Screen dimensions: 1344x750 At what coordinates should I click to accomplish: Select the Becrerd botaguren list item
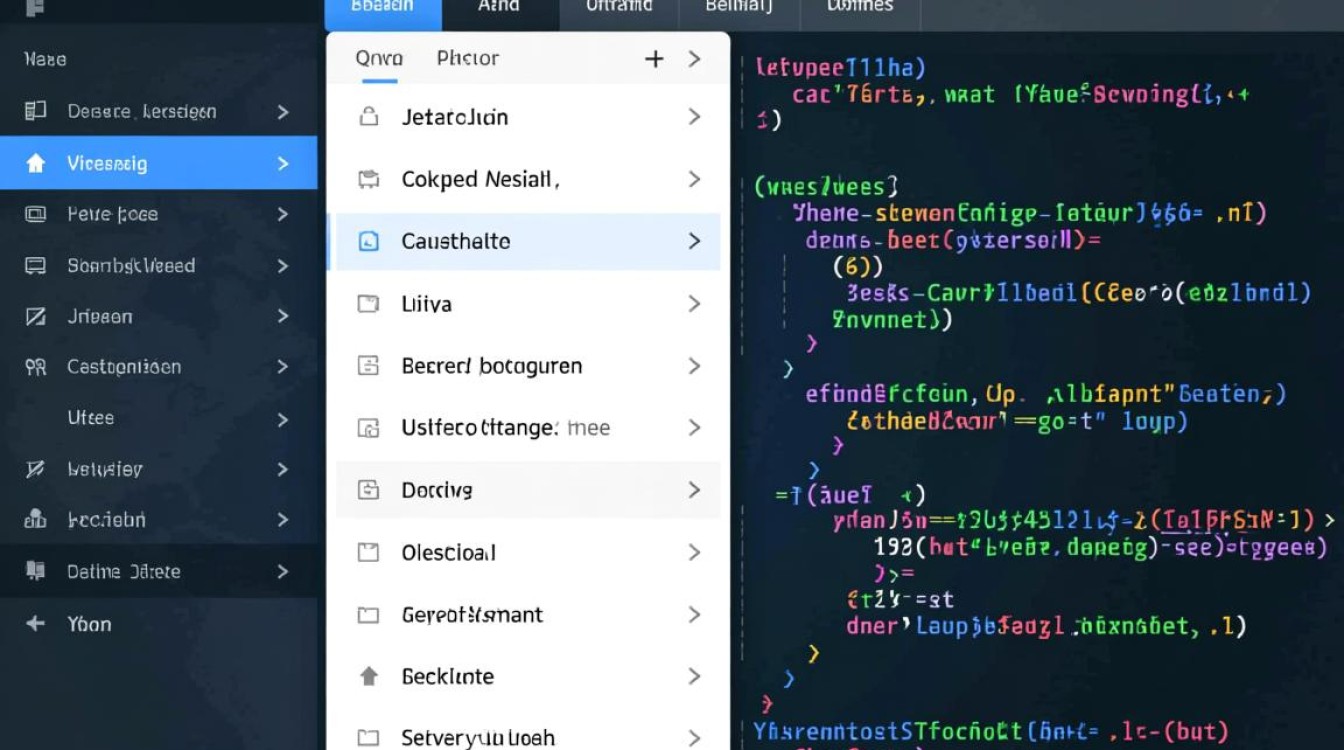coord(491,366)
